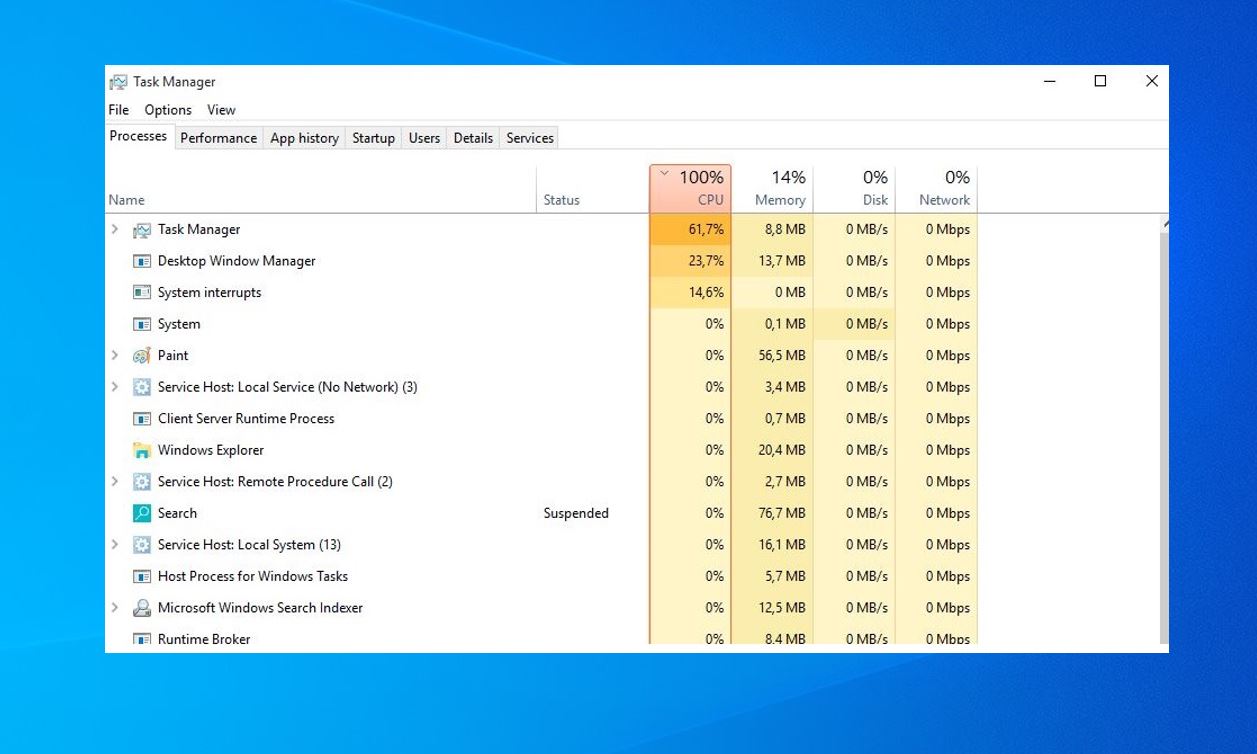
Task: Open the View menu
Action: point(221,110)
